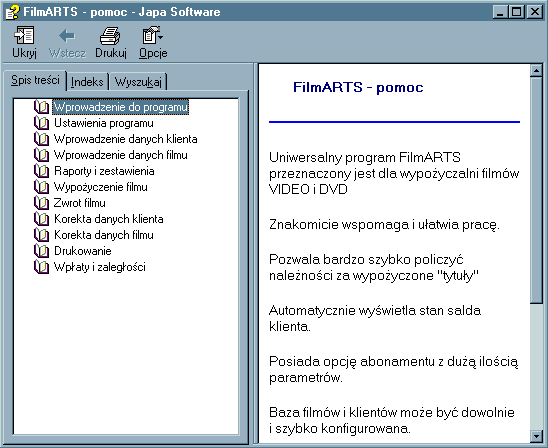Screen dimensions: 548x448
Task: Switch to the Indeks tab
Action: click(x=87, y=82)
